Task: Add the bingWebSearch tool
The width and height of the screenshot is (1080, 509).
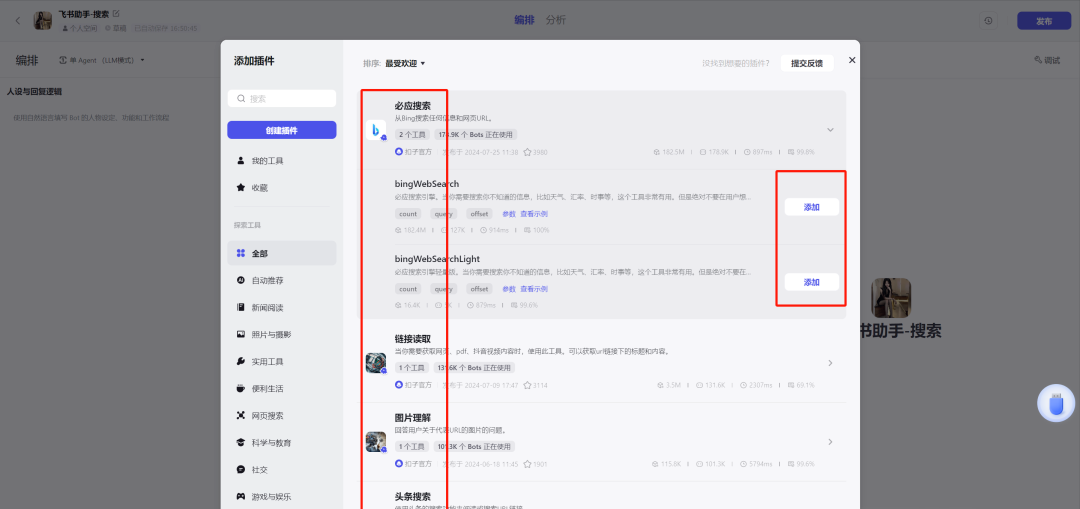Action: pyautogui.click(x=811, y=207)
